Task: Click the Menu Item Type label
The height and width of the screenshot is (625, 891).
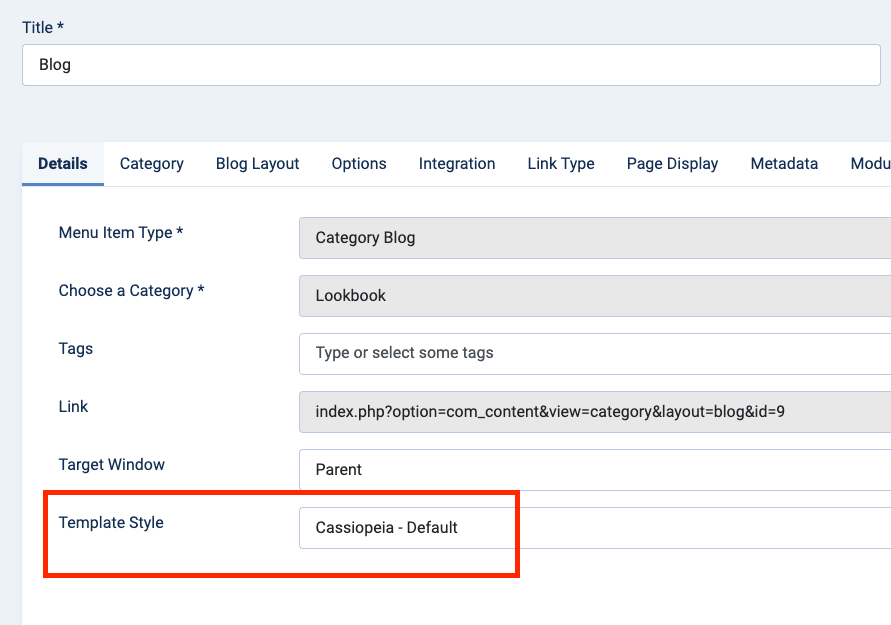Action: [x=121, y=232]
